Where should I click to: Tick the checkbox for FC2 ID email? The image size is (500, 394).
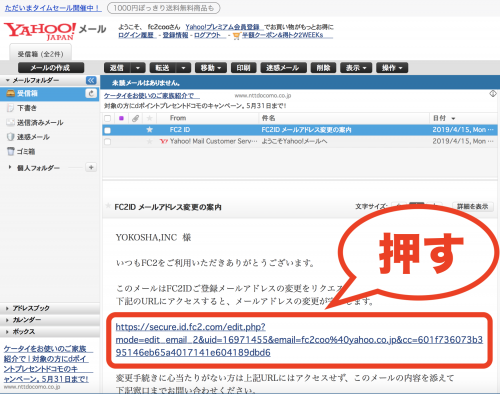coord(107,130)
